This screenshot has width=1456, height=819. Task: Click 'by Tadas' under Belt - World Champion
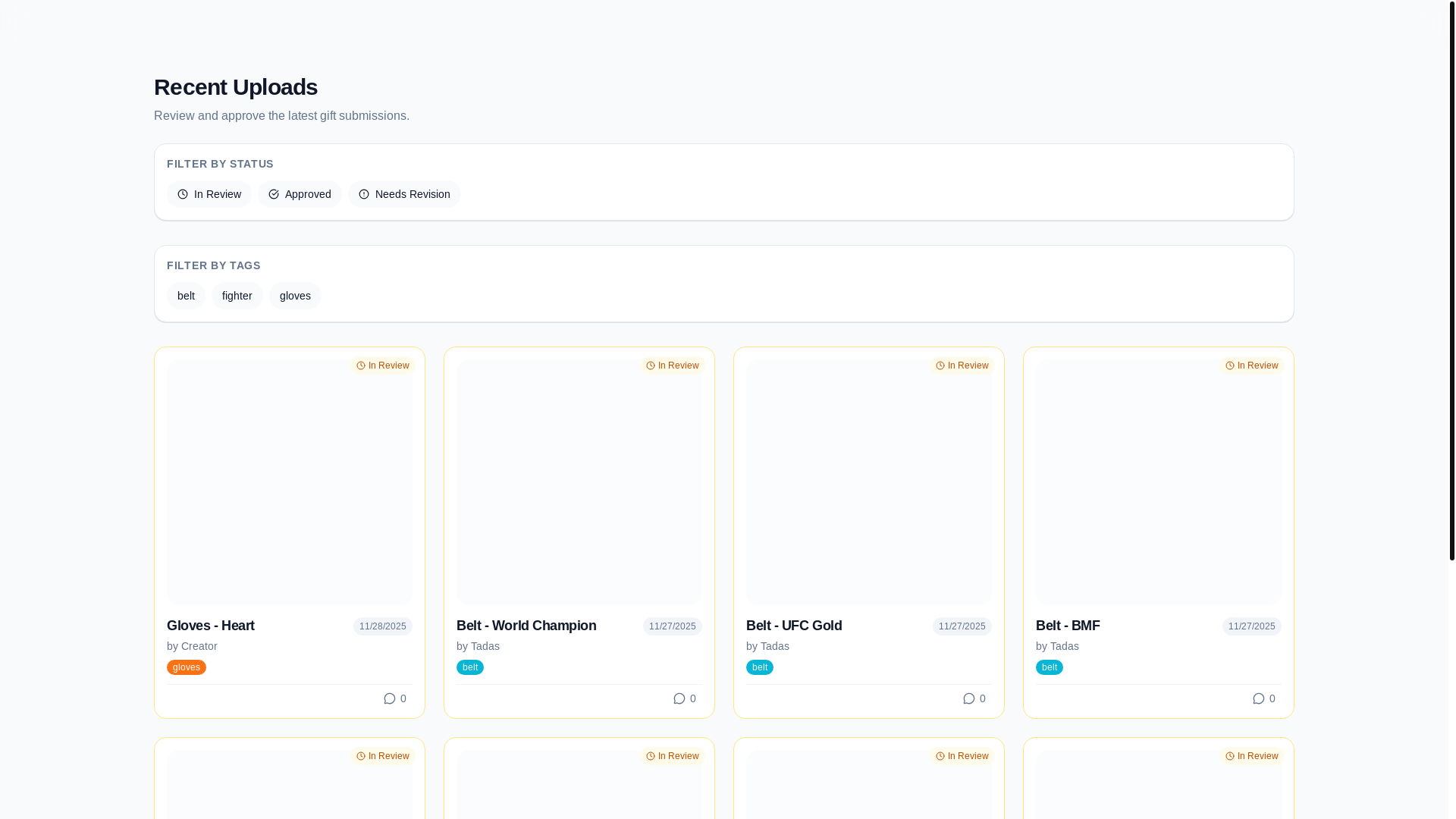coord(478,646)
